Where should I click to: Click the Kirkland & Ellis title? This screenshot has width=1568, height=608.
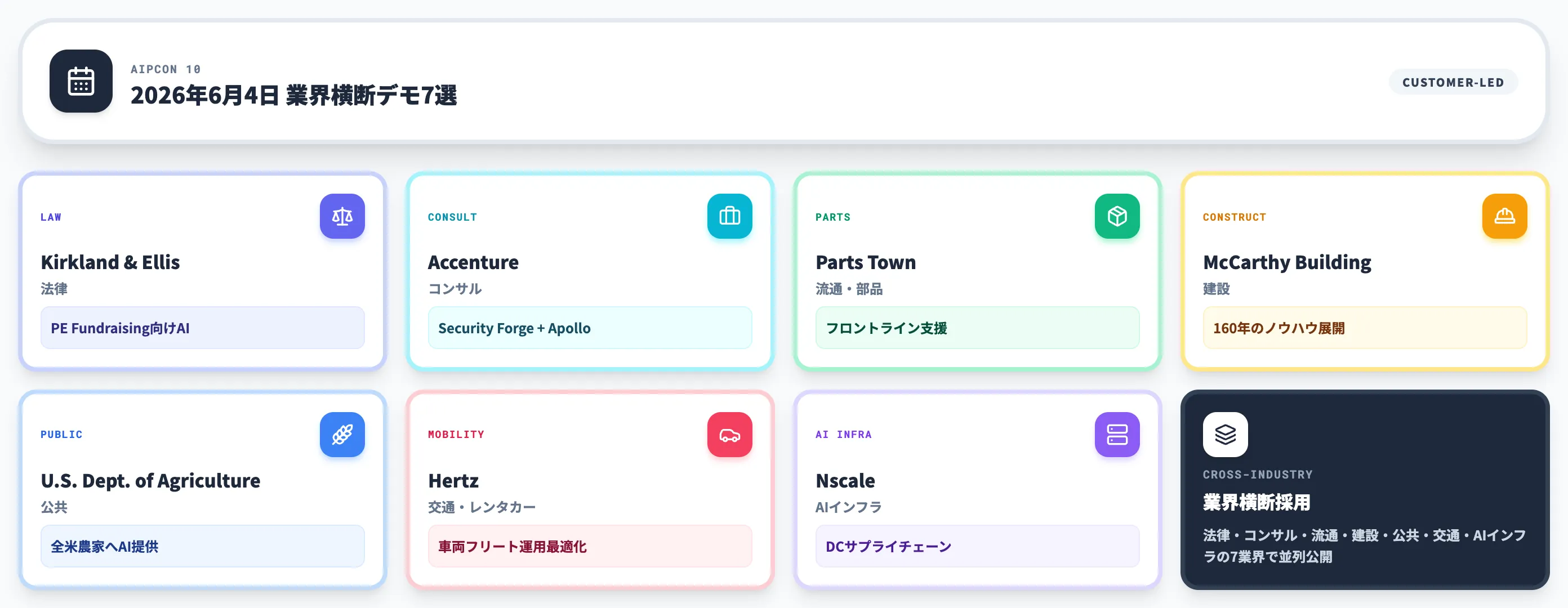(x=110, y=262)
